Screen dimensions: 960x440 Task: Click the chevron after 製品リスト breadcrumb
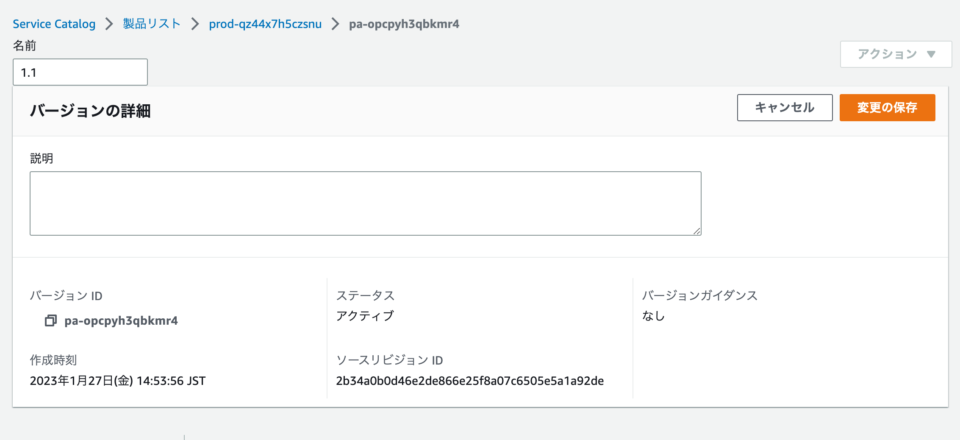[195, 24]
